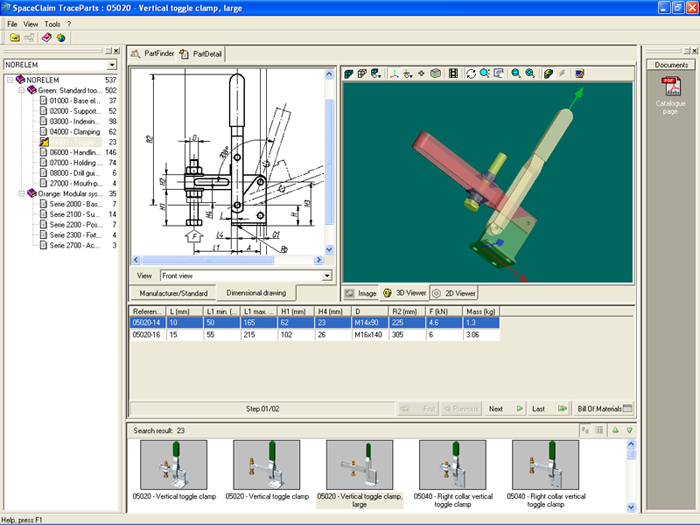Click the colored globe icon in main toolbar
Viewport: 700px width, 525px height.
(61, 37)
